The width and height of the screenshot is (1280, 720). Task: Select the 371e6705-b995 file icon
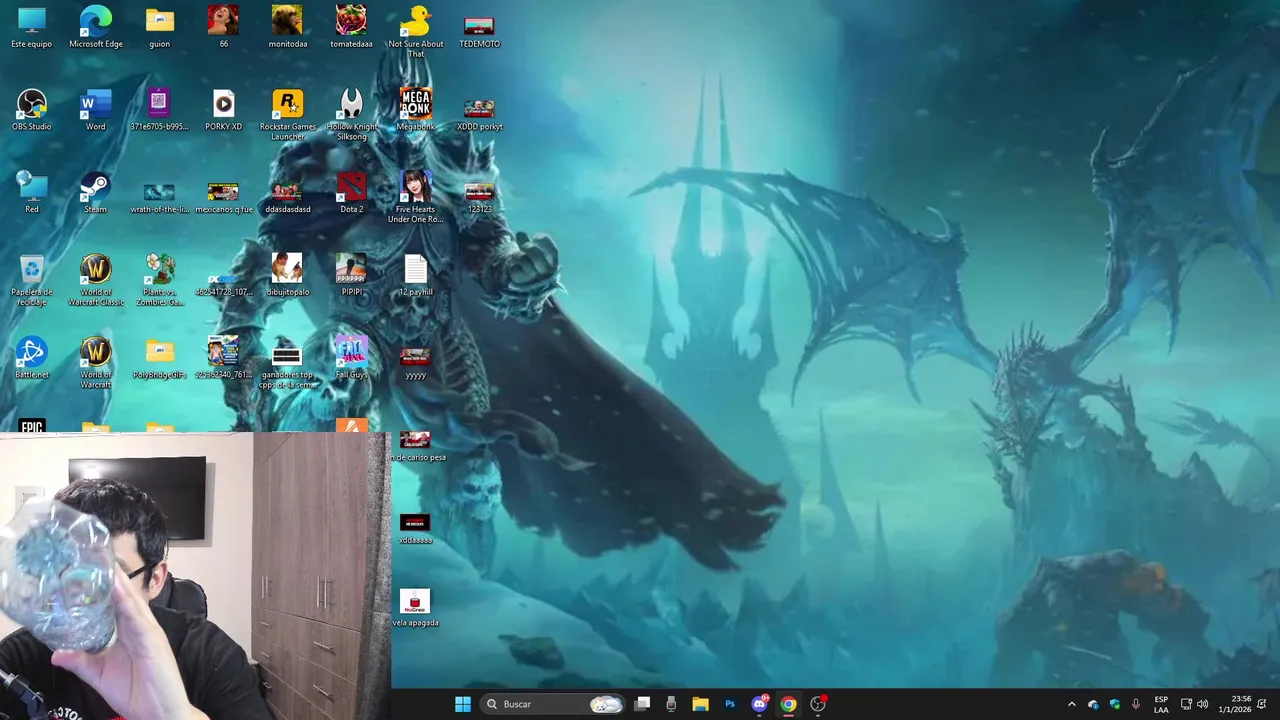pos(159,110)
